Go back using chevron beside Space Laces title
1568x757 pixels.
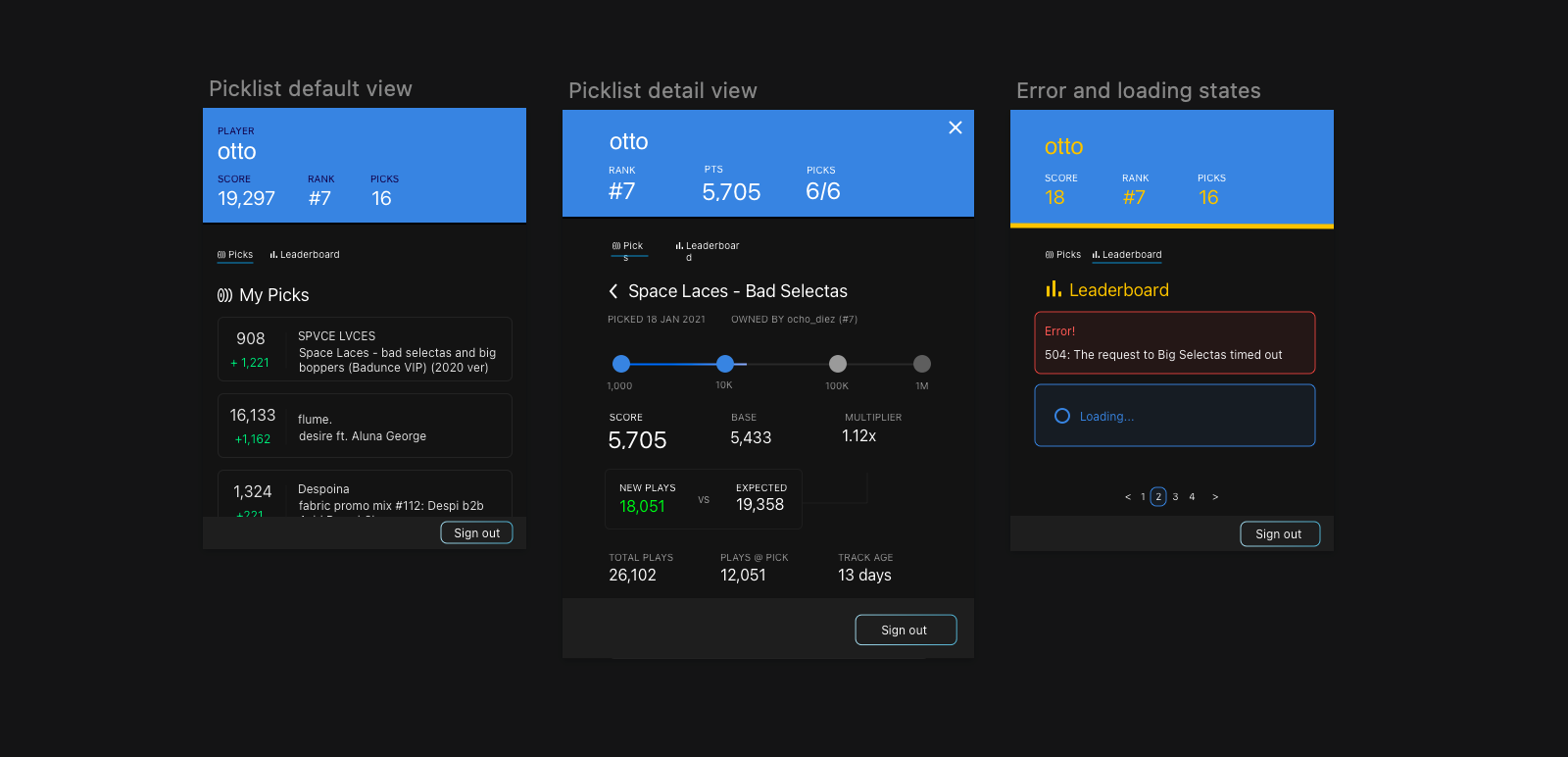point(613,291)
